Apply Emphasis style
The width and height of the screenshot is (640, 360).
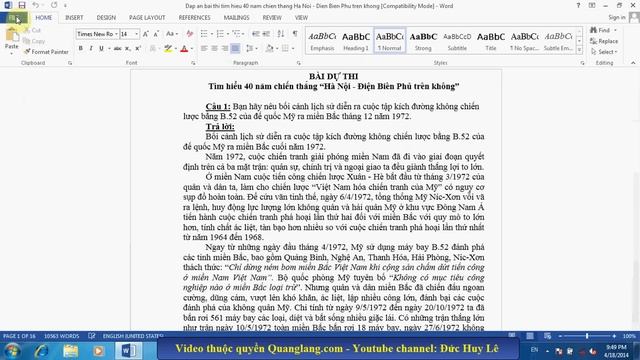click(x=322, y=41)
